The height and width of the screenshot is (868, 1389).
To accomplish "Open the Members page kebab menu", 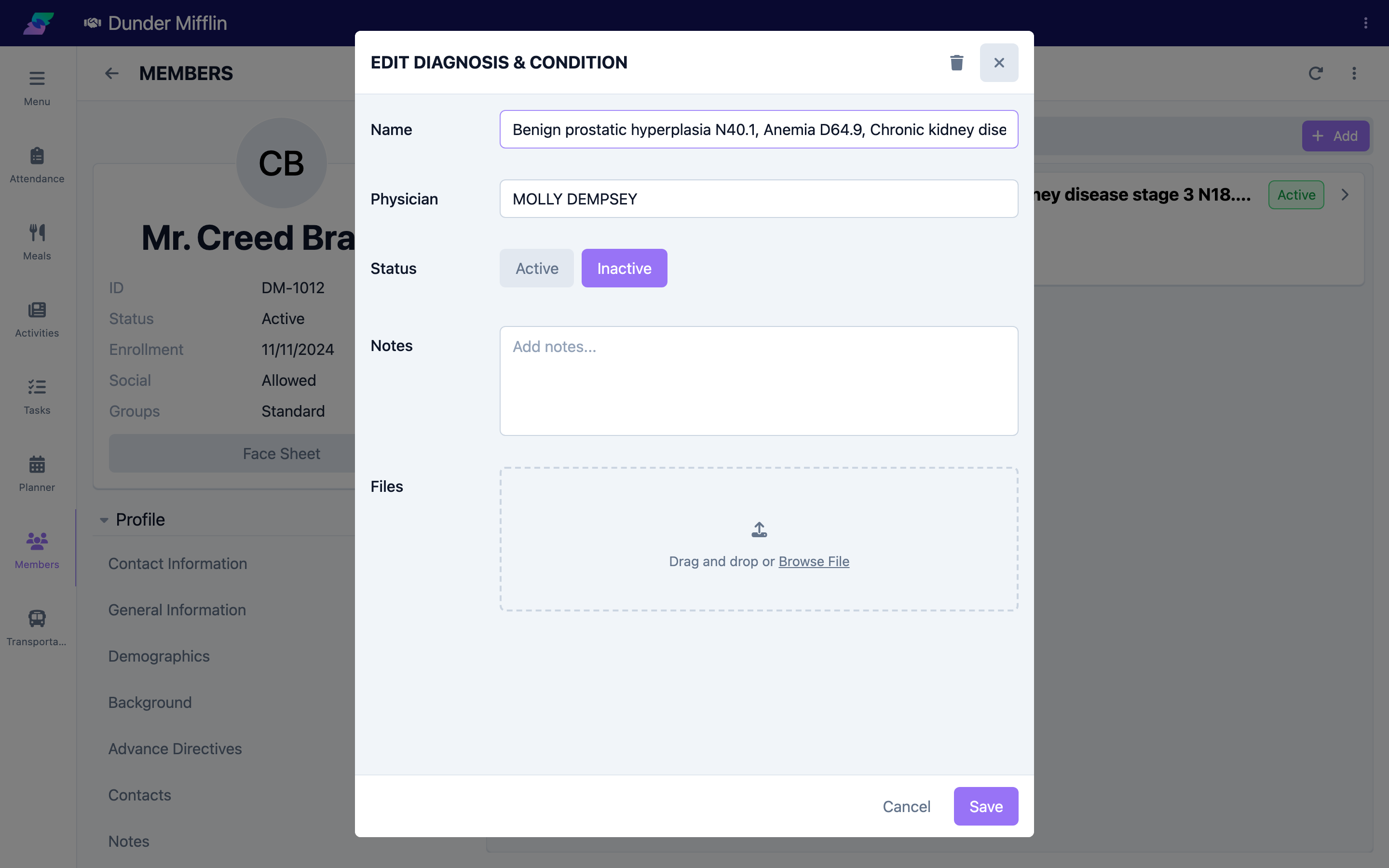I will 1354,73.
